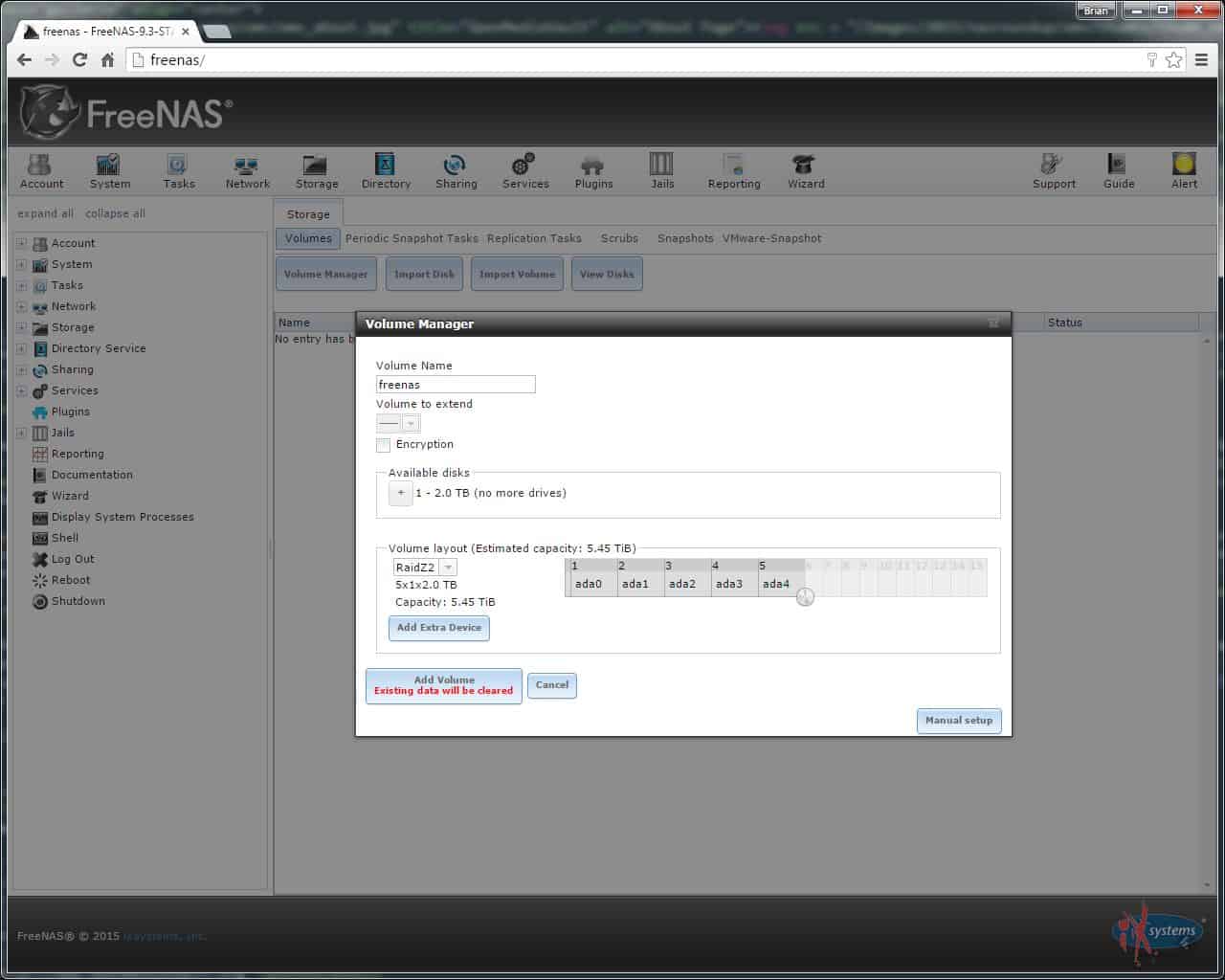Expand the Storage tree node

point(22,327)
